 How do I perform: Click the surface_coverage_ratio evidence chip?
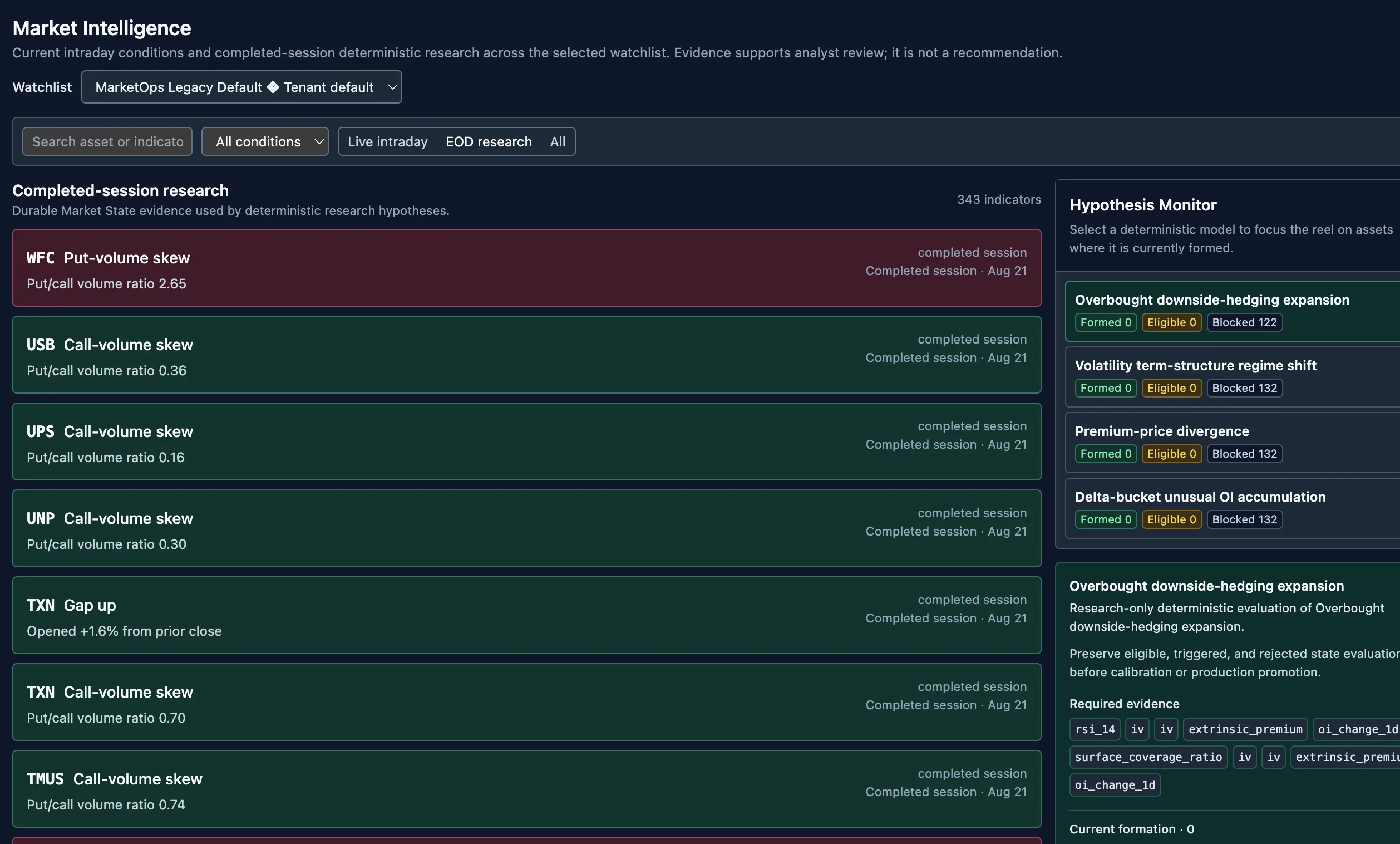click(x=1148, y=758)
